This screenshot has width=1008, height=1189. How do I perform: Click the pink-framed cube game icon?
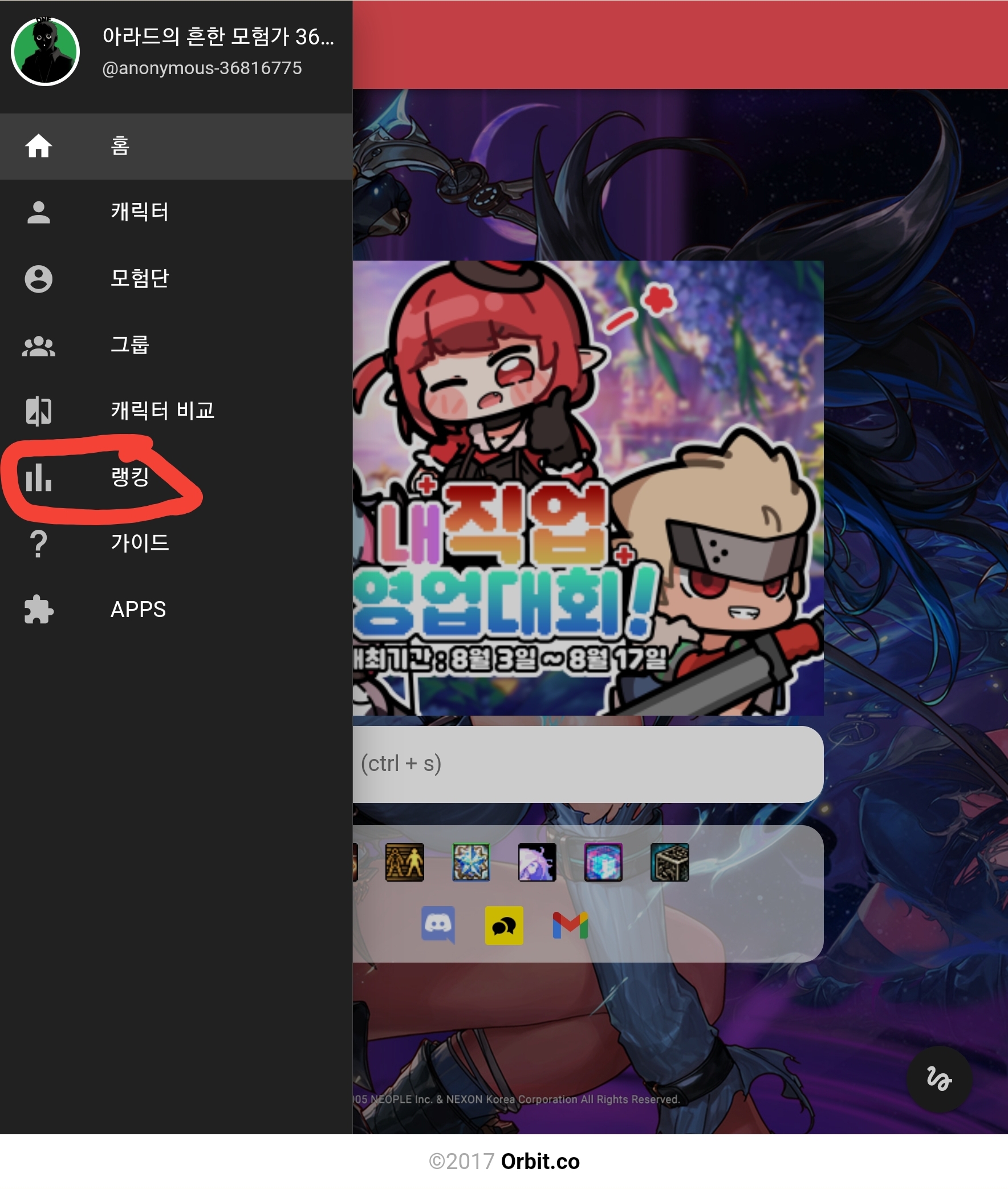[x=603, y=862]
